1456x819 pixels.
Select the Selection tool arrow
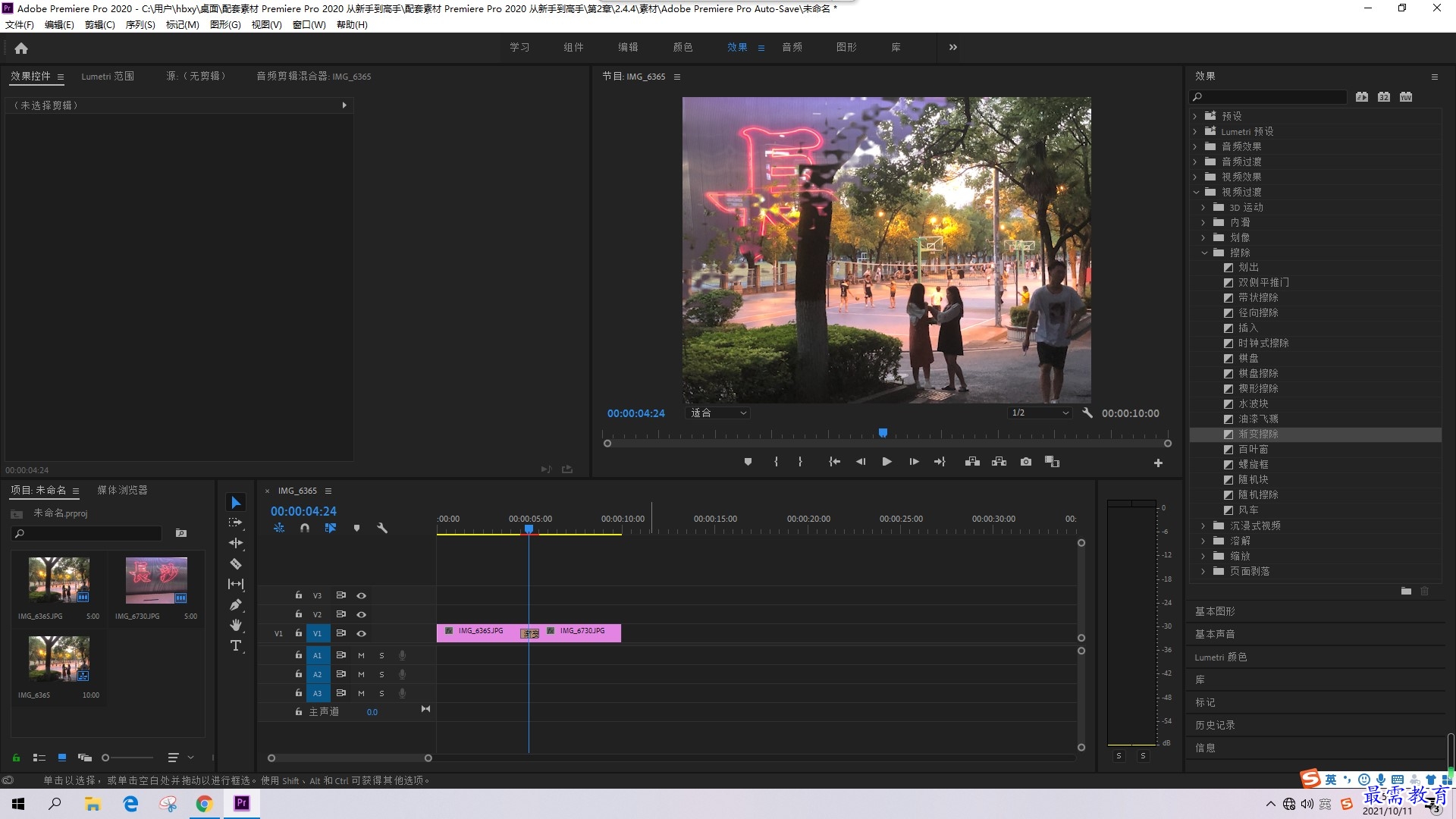236,503
